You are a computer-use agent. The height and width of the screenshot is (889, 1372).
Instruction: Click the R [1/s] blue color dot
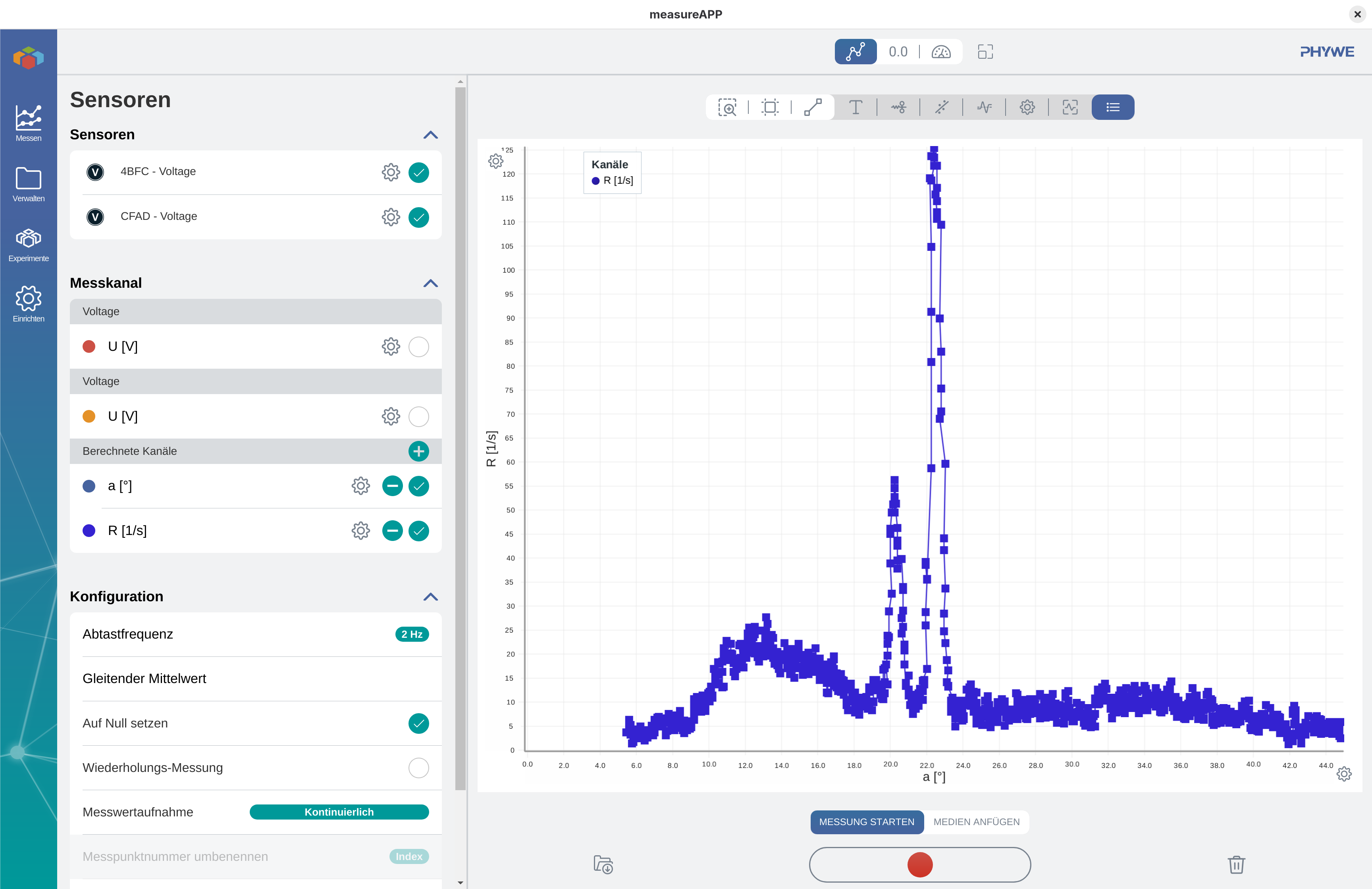pos(89,531)
